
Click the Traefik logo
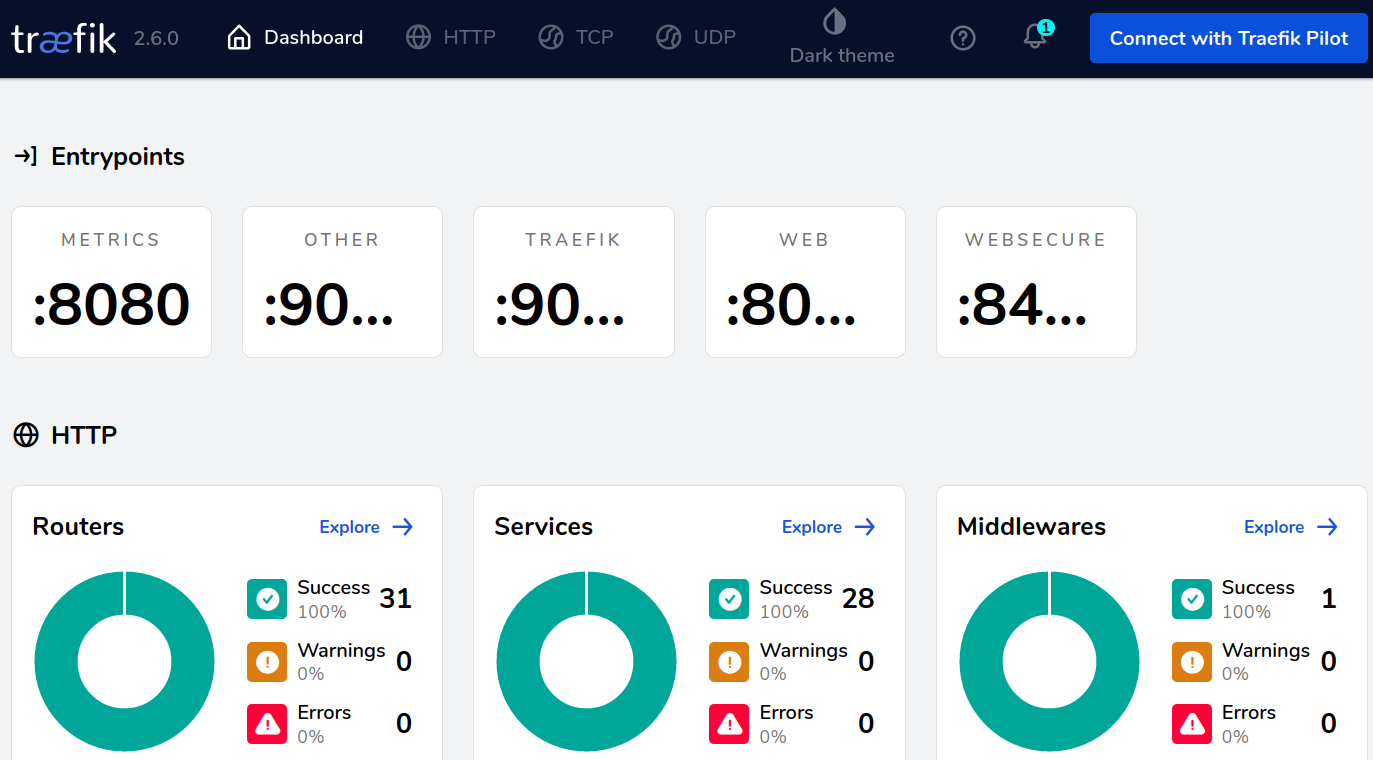pyautogui.click(x=64, y=38)
